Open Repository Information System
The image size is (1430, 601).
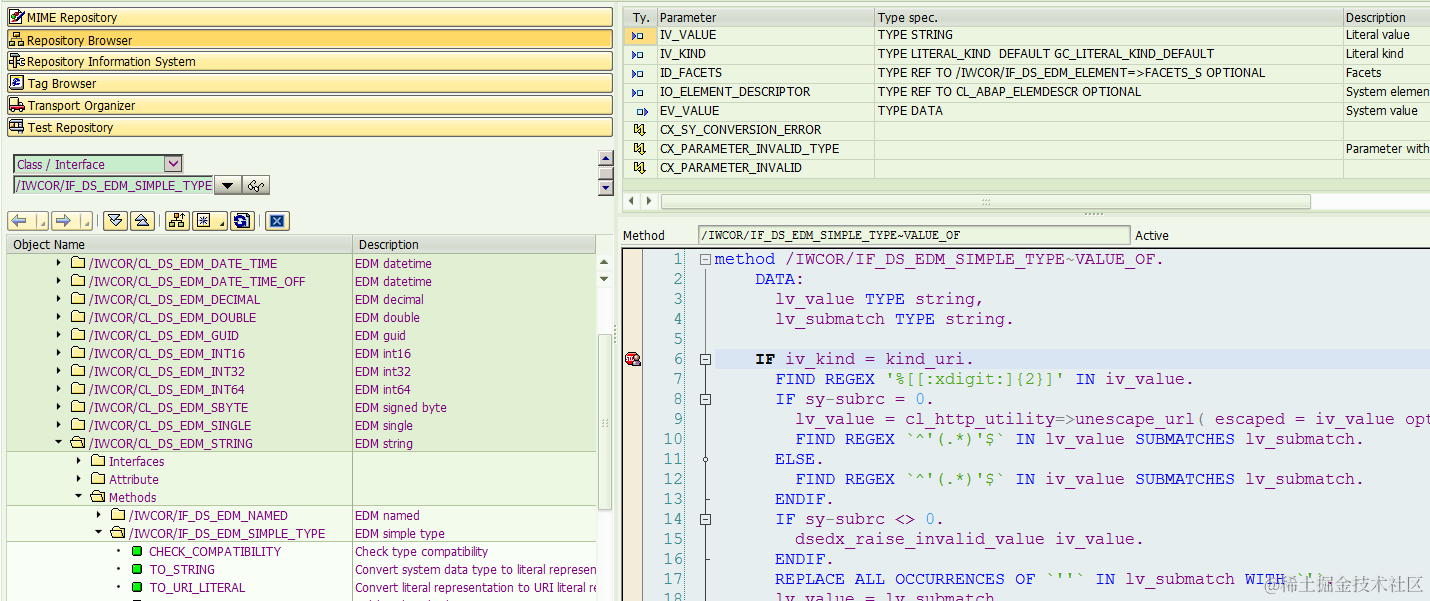(309, 62)
